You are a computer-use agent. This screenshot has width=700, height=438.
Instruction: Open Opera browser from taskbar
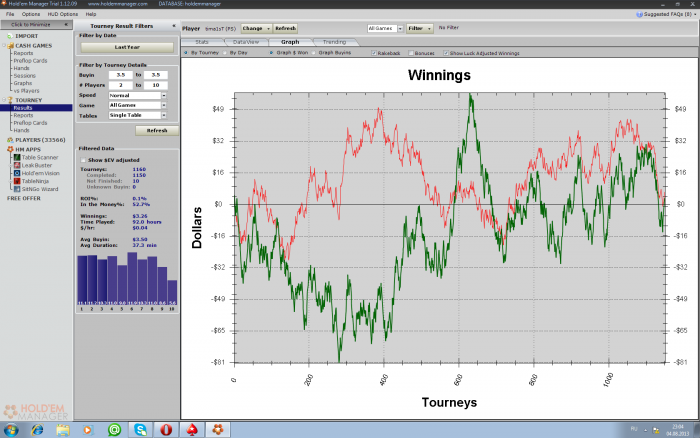(166, 430)
